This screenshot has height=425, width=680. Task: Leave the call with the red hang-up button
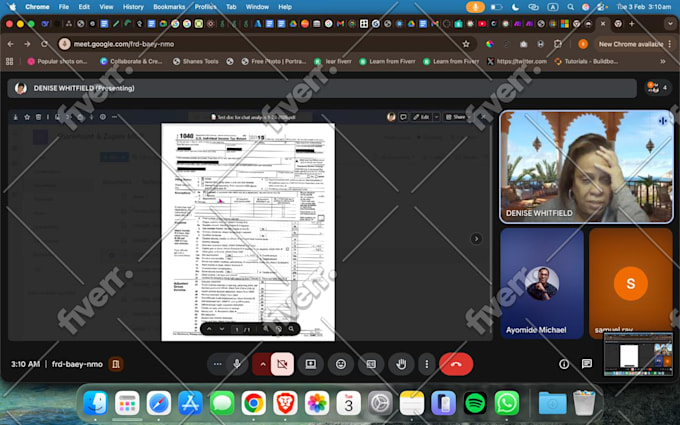456,364
